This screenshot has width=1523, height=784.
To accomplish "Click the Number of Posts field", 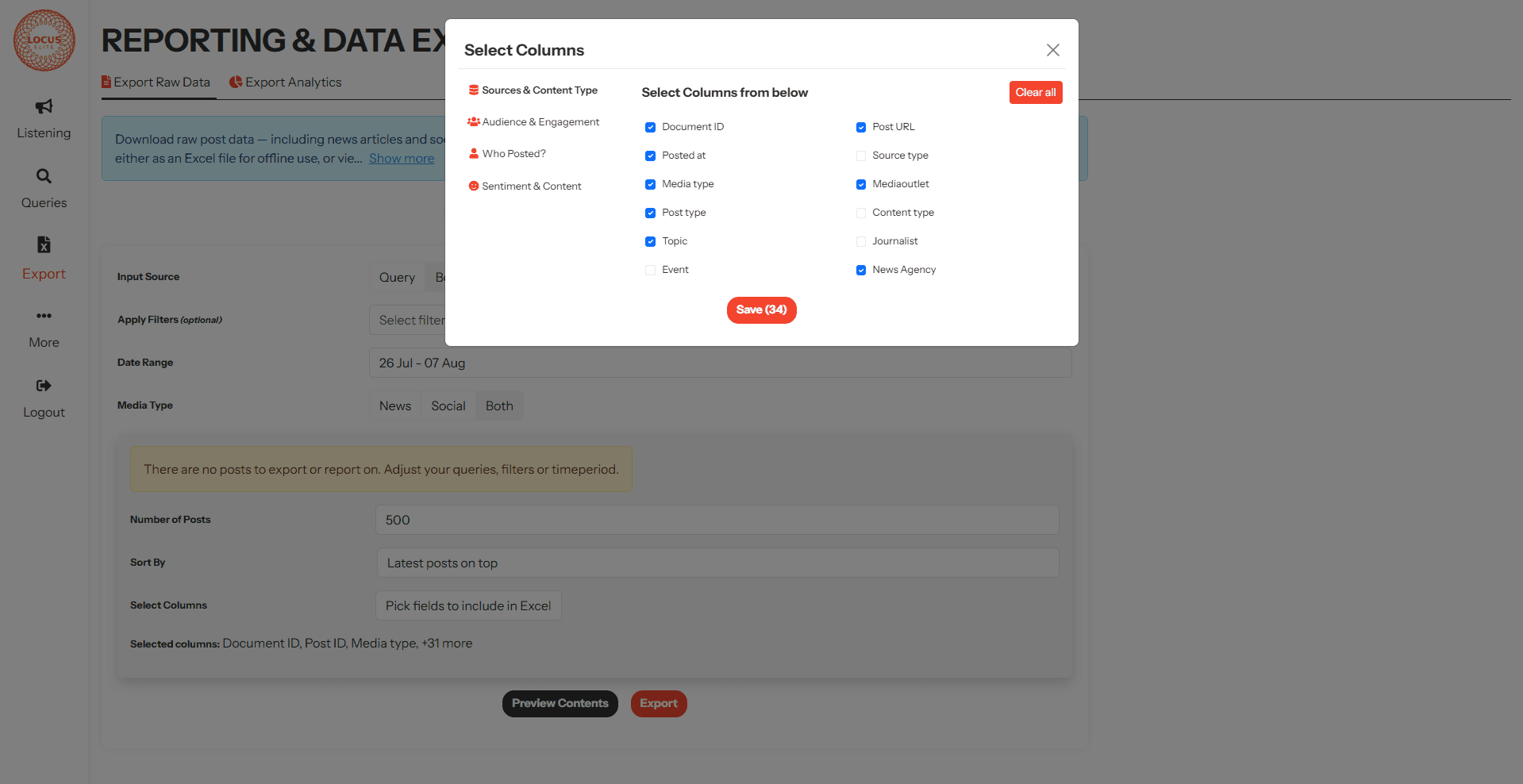I will [x=717, y=520].
